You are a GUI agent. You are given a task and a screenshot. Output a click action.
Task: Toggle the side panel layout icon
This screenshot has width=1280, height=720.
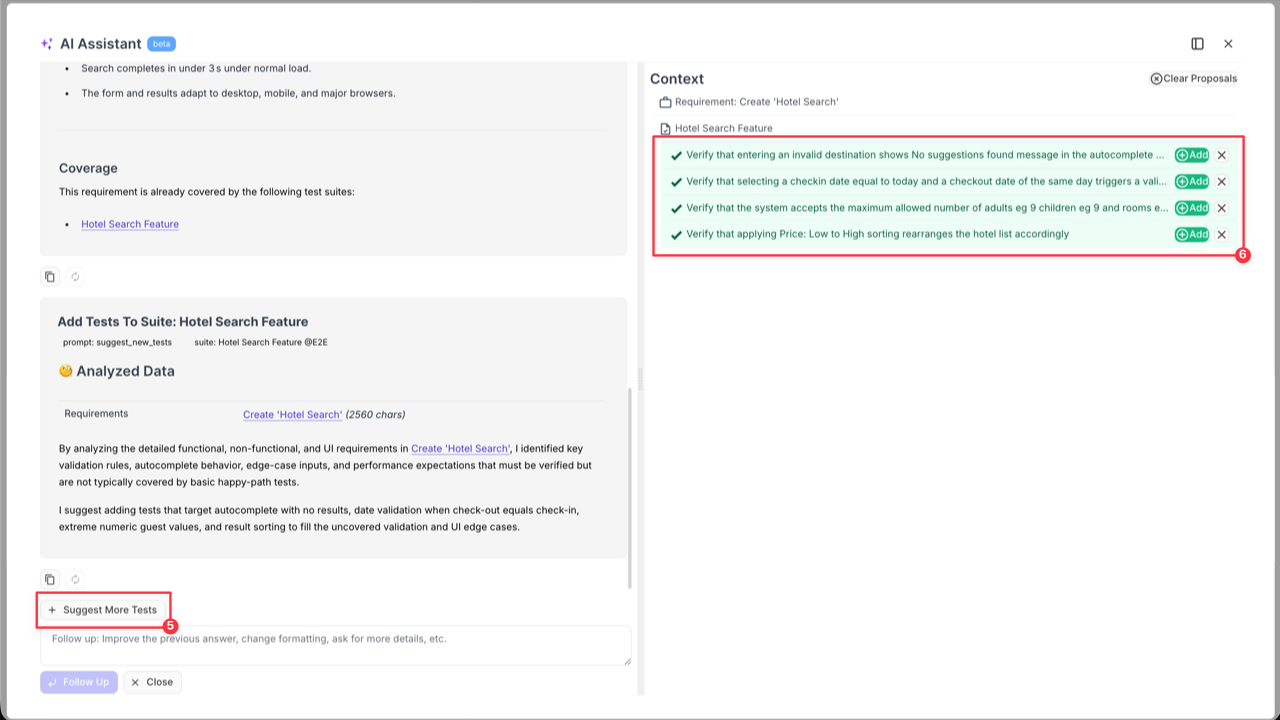1196,43
